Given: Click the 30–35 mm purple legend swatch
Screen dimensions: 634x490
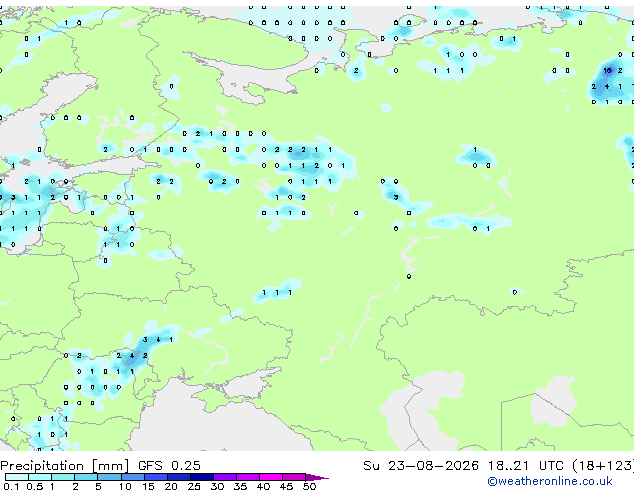Looking at the screenshot, I should (x=224, y=477).
